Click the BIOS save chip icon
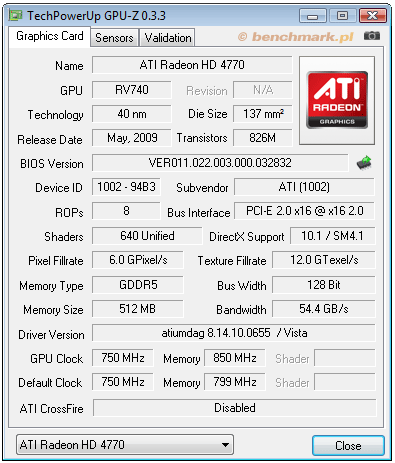 click(x=364, y=163)
